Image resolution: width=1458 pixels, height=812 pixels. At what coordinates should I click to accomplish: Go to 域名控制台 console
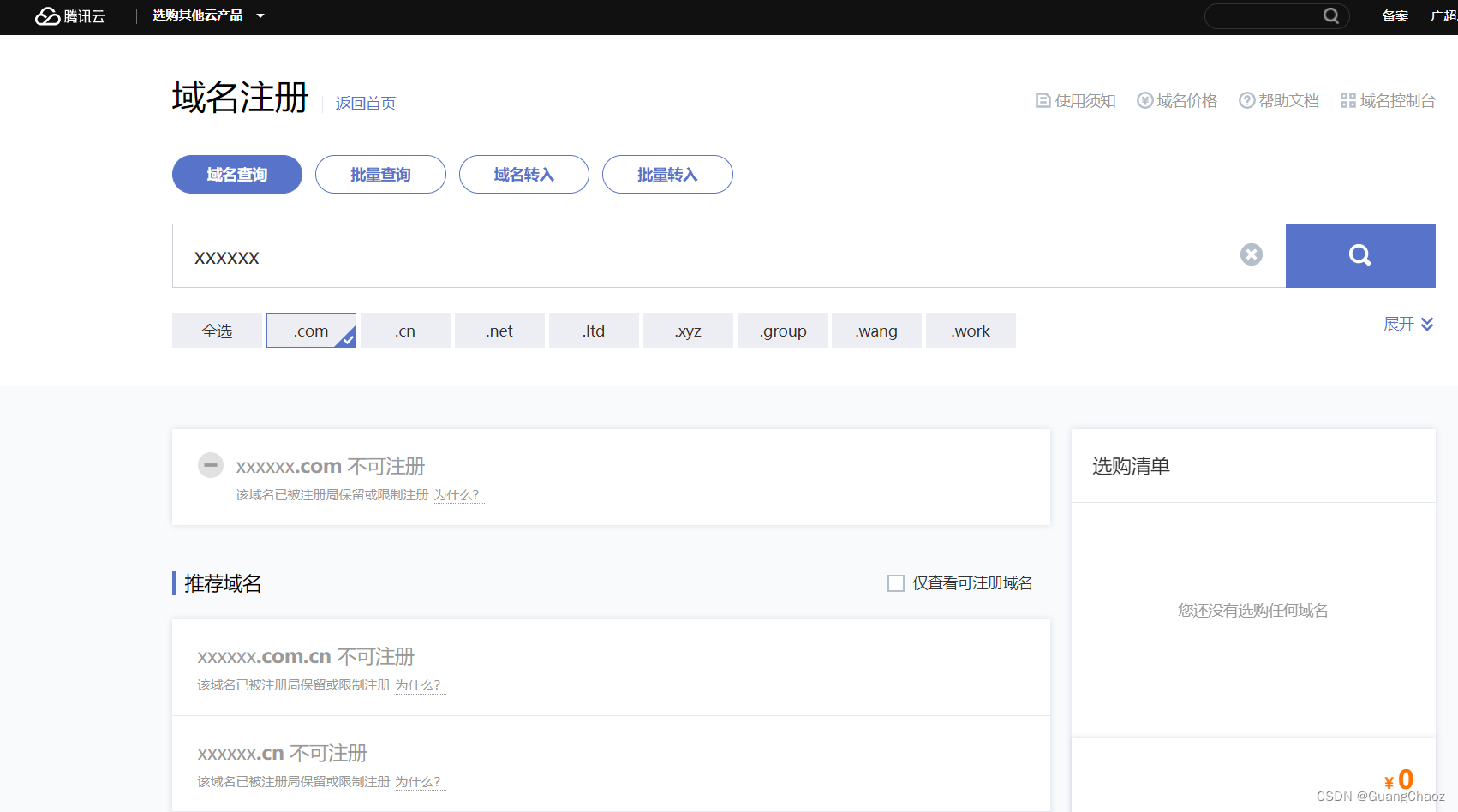[1388, 101]
